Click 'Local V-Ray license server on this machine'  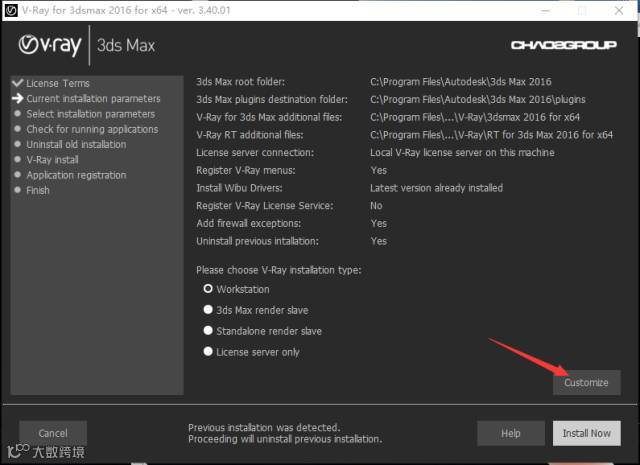[462, 152]
